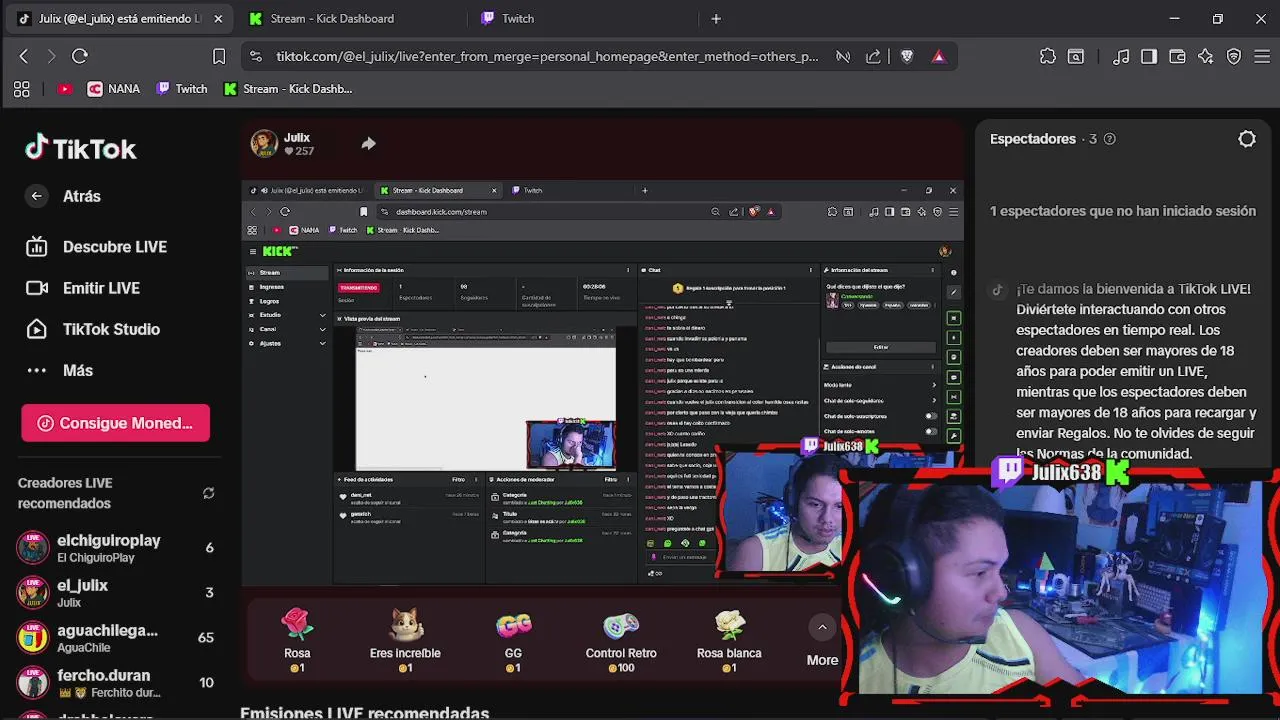This screenshot has height=720, width=1280.
Task: Click the 'Creadores LIVE recomendados' heading
Action: [x=65, y=493]
